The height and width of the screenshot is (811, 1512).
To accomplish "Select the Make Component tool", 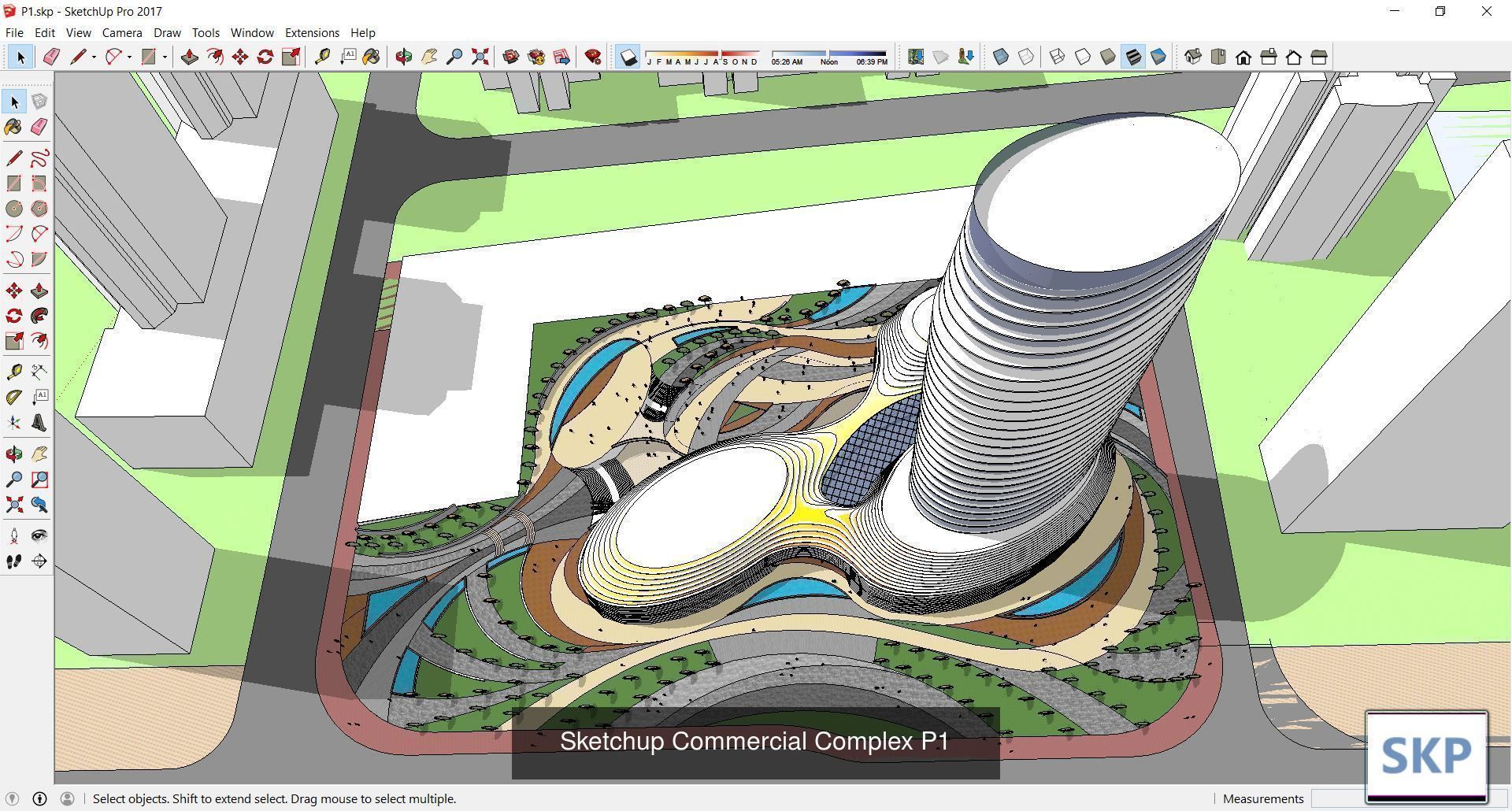I will click(x=39, y=102).
